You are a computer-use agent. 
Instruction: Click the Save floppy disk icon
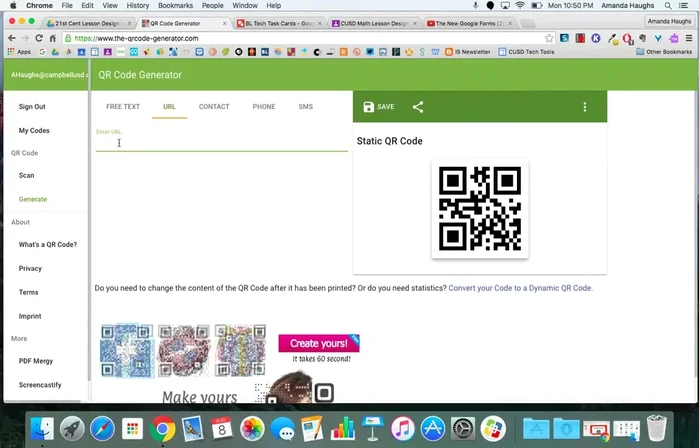[368, 107]
